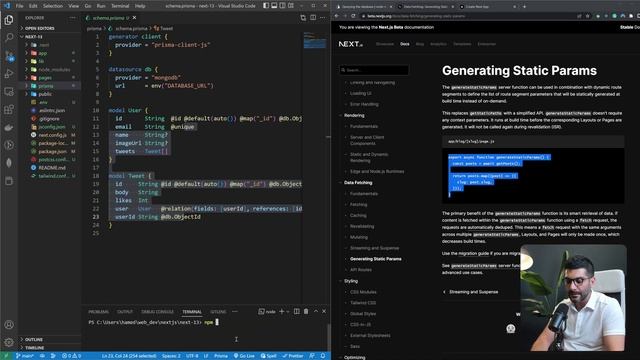Open Extensions view in activity bar
This screenshot has height=360, width=640.
pos(9,109)
